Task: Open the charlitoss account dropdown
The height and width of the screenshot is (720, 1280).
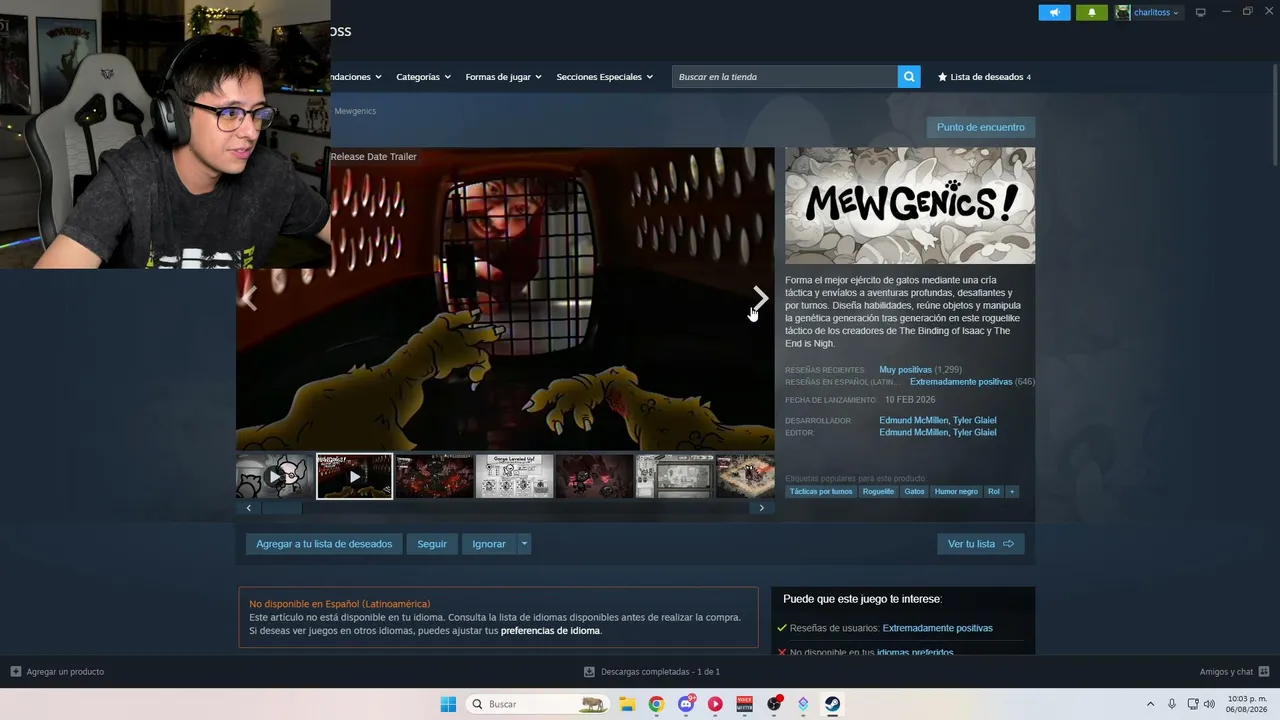Action: pos(1157,12)
